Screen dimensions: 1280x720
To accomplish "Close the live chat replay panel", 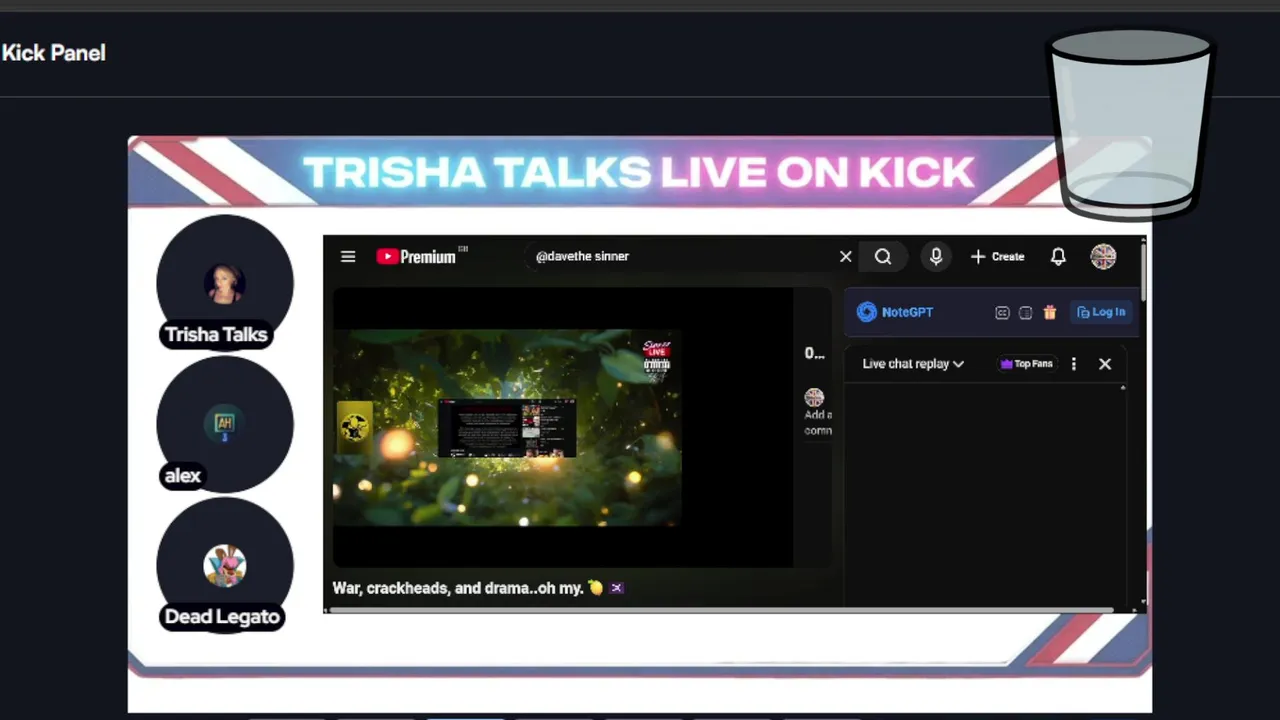I will (1105, 364).
